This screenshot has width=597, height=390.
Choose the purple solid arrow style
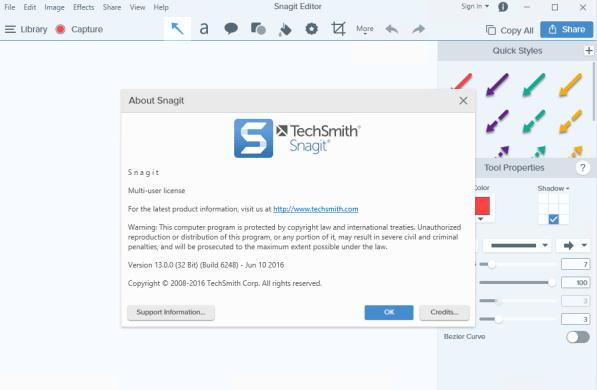pyautogui.click(x=497, y=85)
